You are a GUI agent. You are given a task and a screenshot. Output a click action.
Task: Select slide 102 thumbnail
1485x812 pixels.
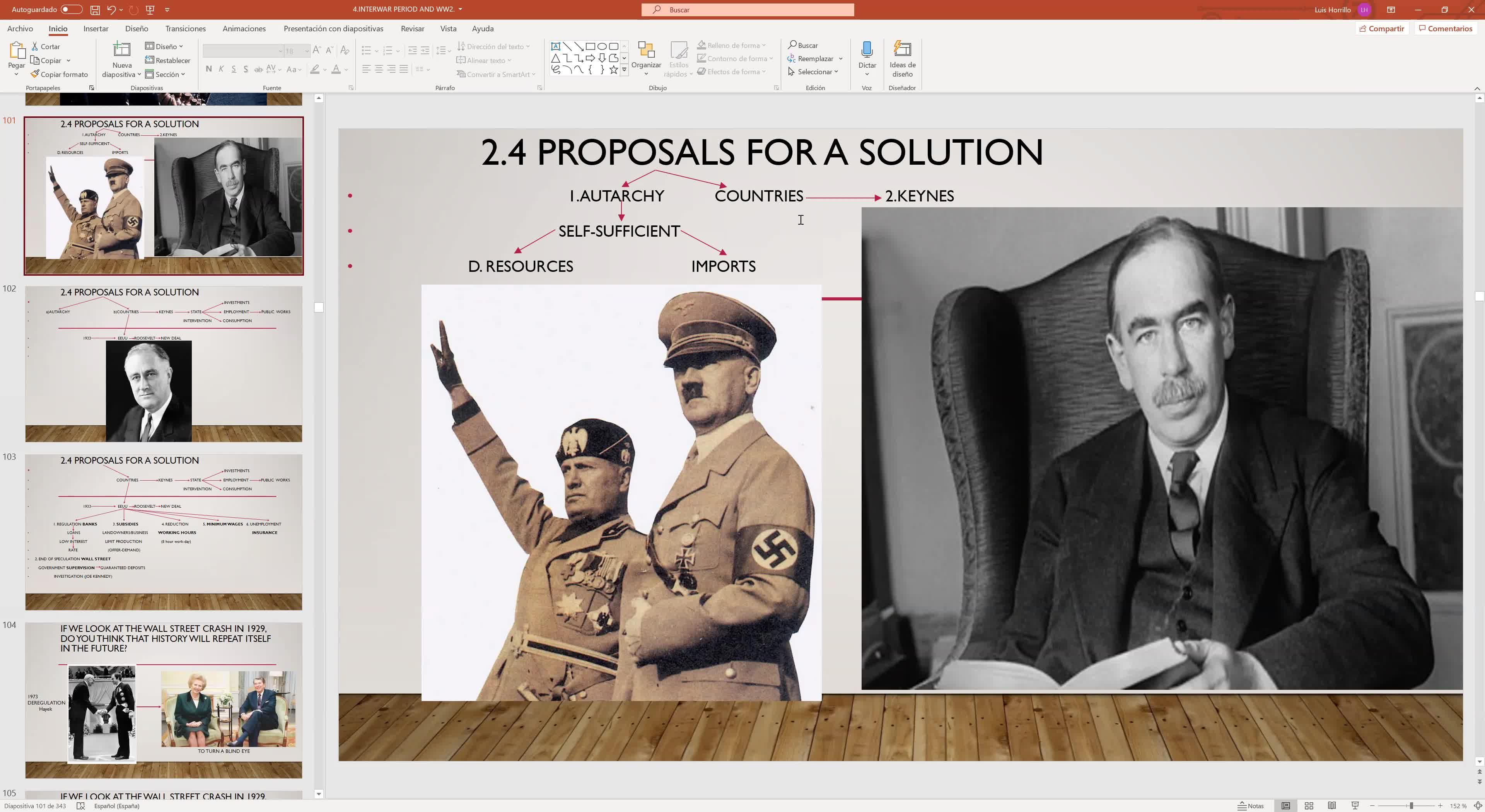coord(163,363)
